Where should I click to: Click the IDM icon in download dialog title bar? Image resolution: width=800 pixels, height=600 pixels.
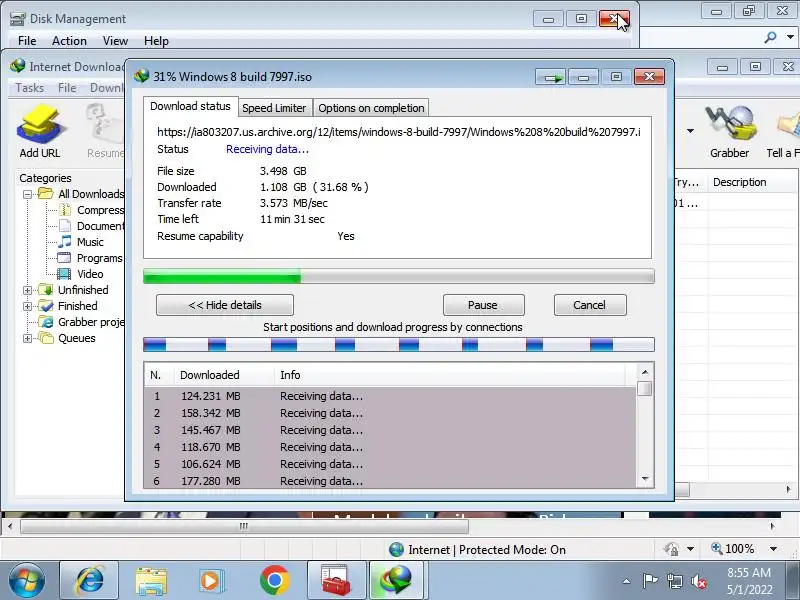(141, 76)
